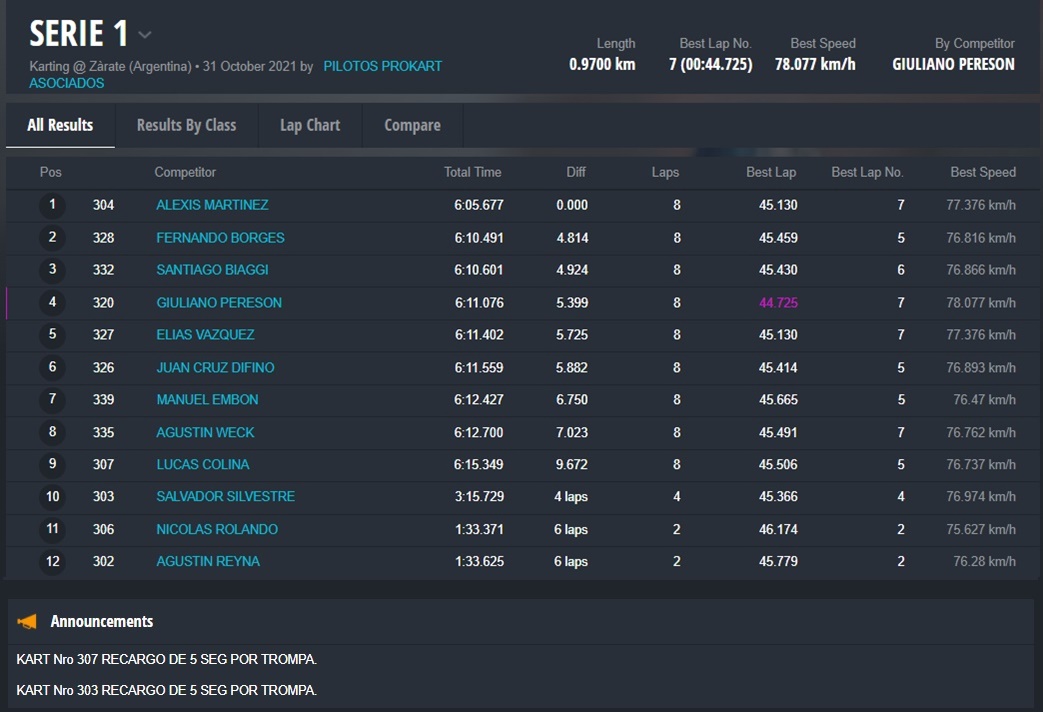Viewport: 1043px width, 712px height.
Task: Click the purple 44.725 best lap time
Action: coord(778,303)
